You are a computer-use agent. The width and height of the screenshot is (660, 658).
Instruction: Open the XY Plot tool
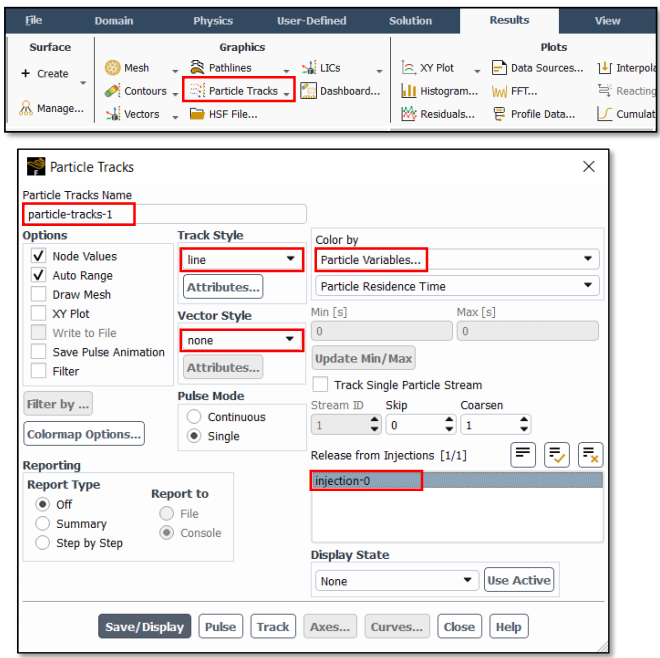point(427,68)
